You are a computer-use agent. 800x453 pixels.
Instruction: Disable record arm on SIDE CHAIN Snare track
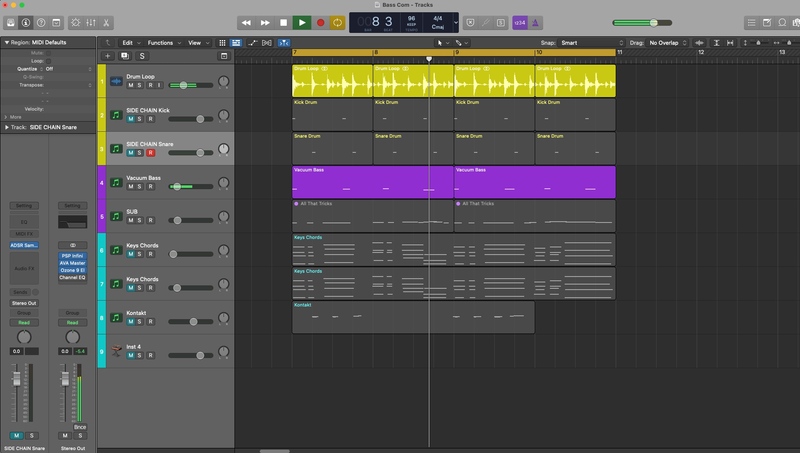[x=150, y=153]
